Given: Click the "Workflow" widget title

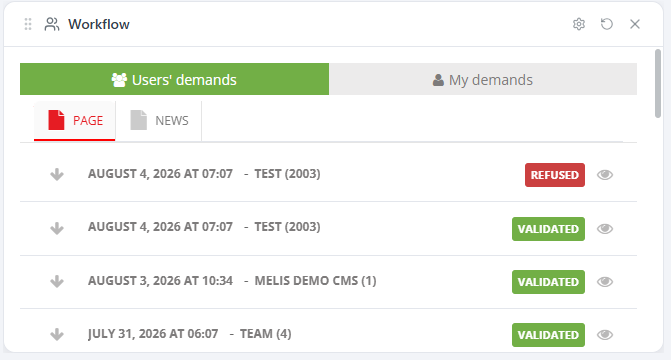Looking at the screenshot, I should point(99,24).
